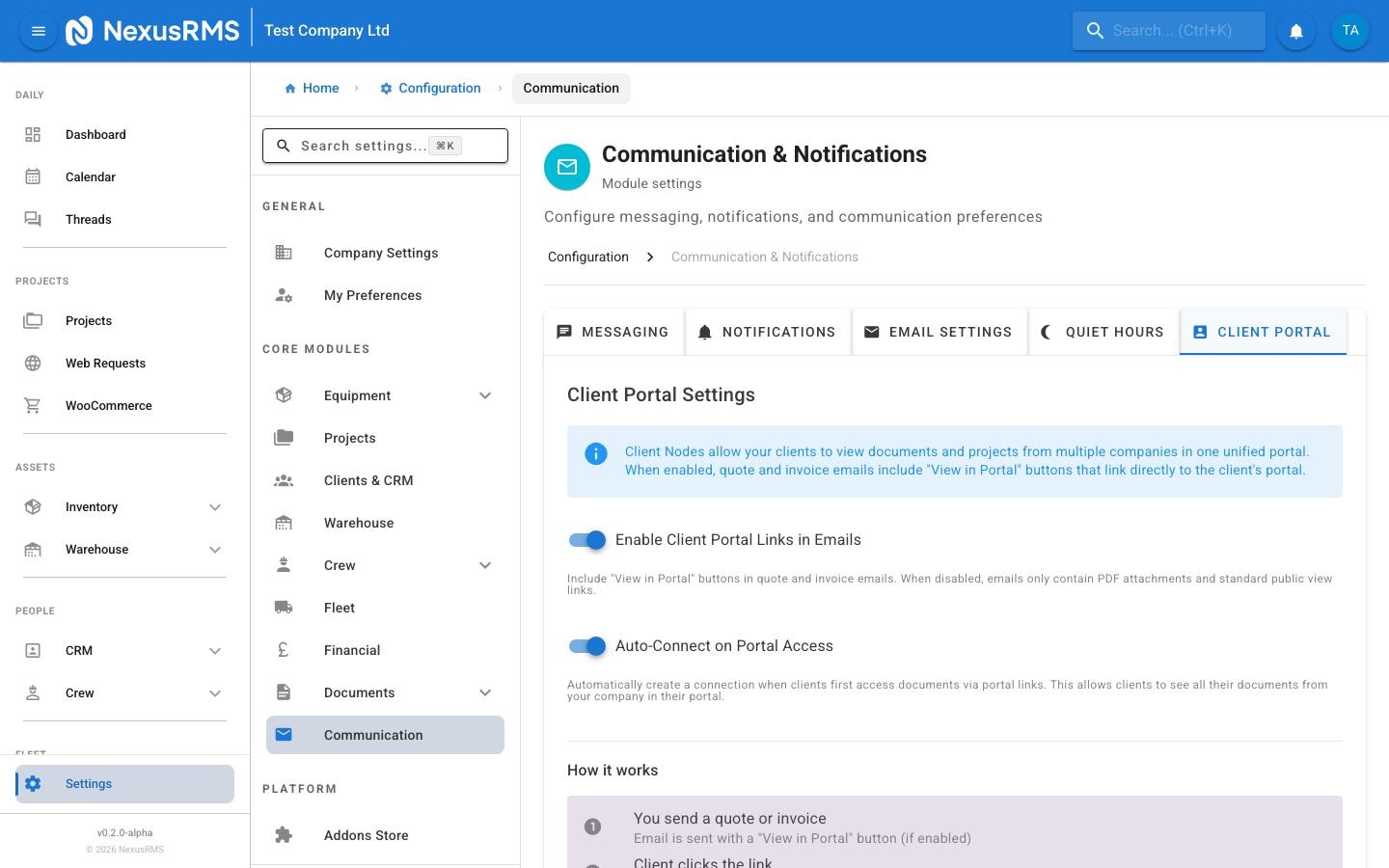
Task: Open Company Settings
Action: pyautogui.click(x=380, y=253)
